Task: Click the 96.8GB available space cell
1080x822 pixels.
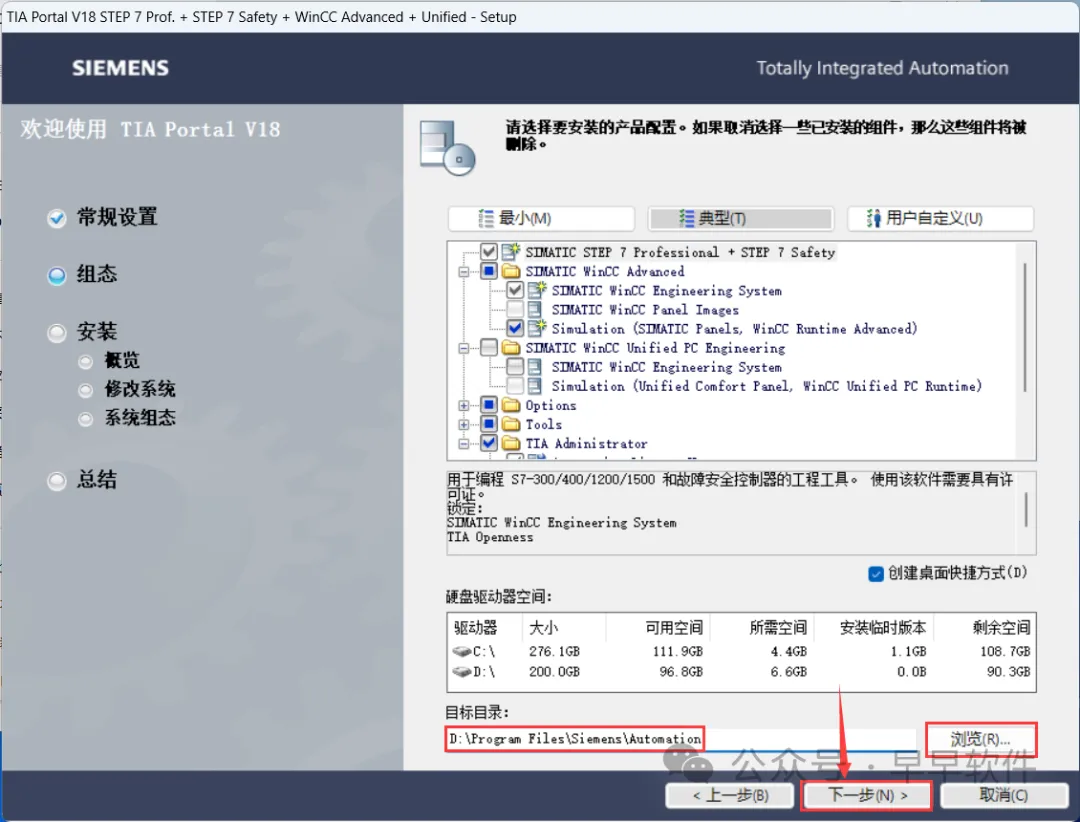Action: (x=681, y=671)
